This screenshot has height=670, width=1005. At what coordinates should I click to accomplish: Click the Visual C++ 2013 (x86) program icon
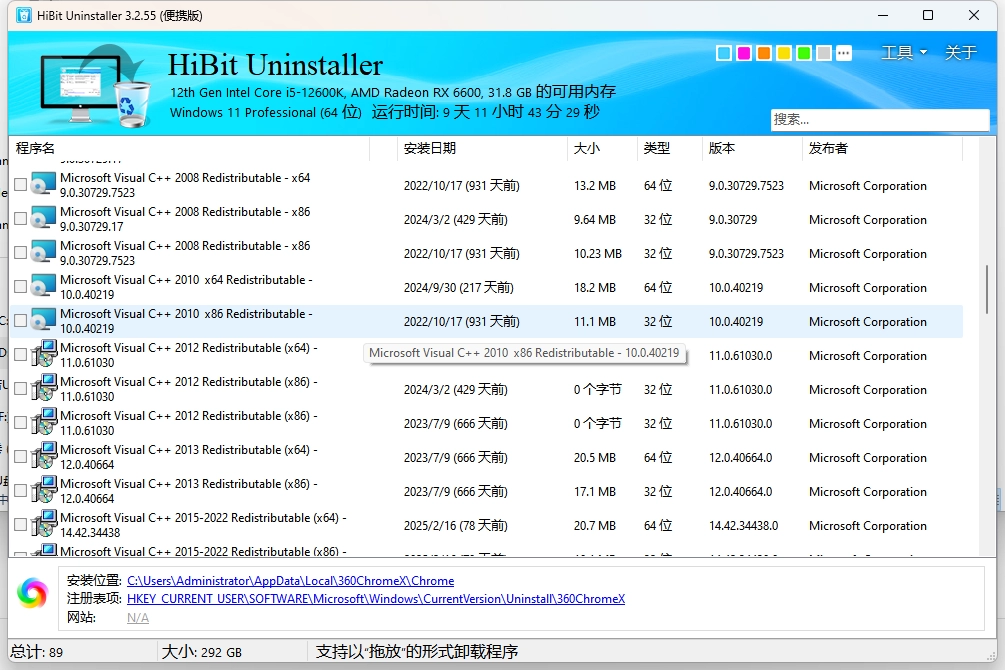coord(46,490)
